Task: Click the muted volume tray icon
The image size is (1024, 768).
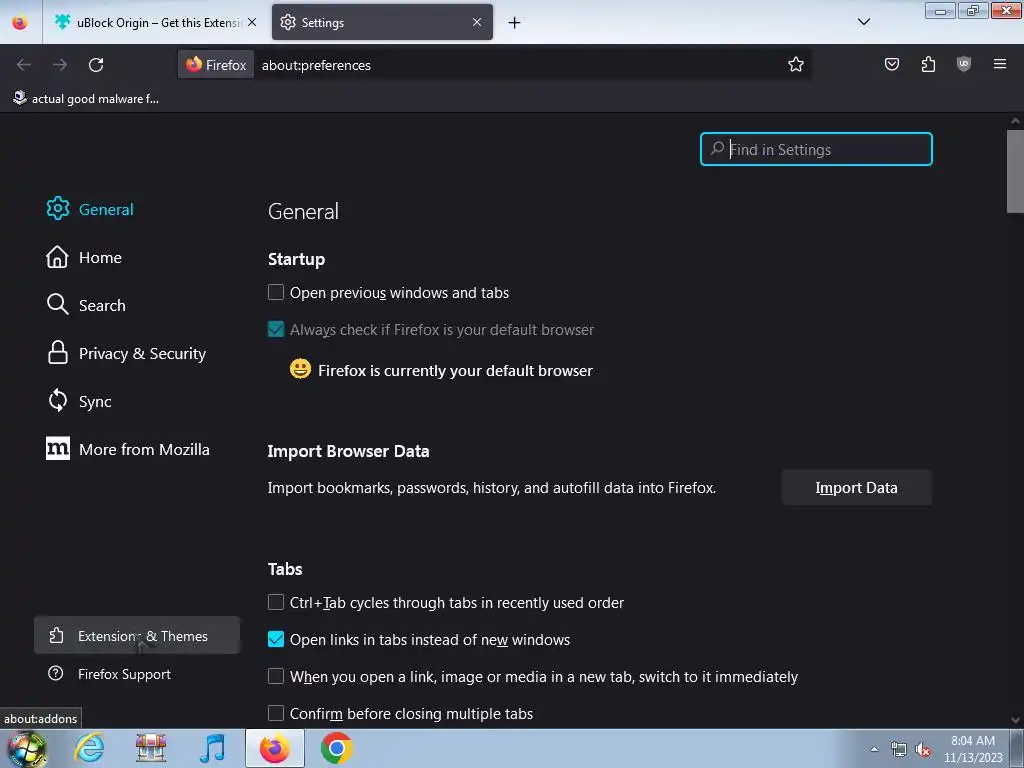Action: (923, 749)
